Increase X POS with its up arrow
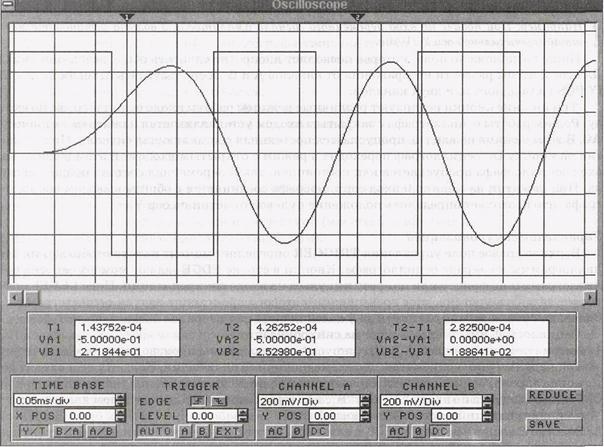 point(121,413)
